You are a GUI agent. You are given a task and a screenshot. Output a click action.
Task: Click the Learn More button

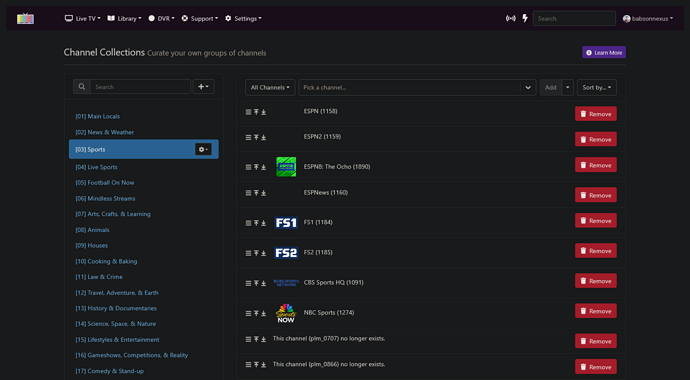pyautogui.click(x=604, y=52)
